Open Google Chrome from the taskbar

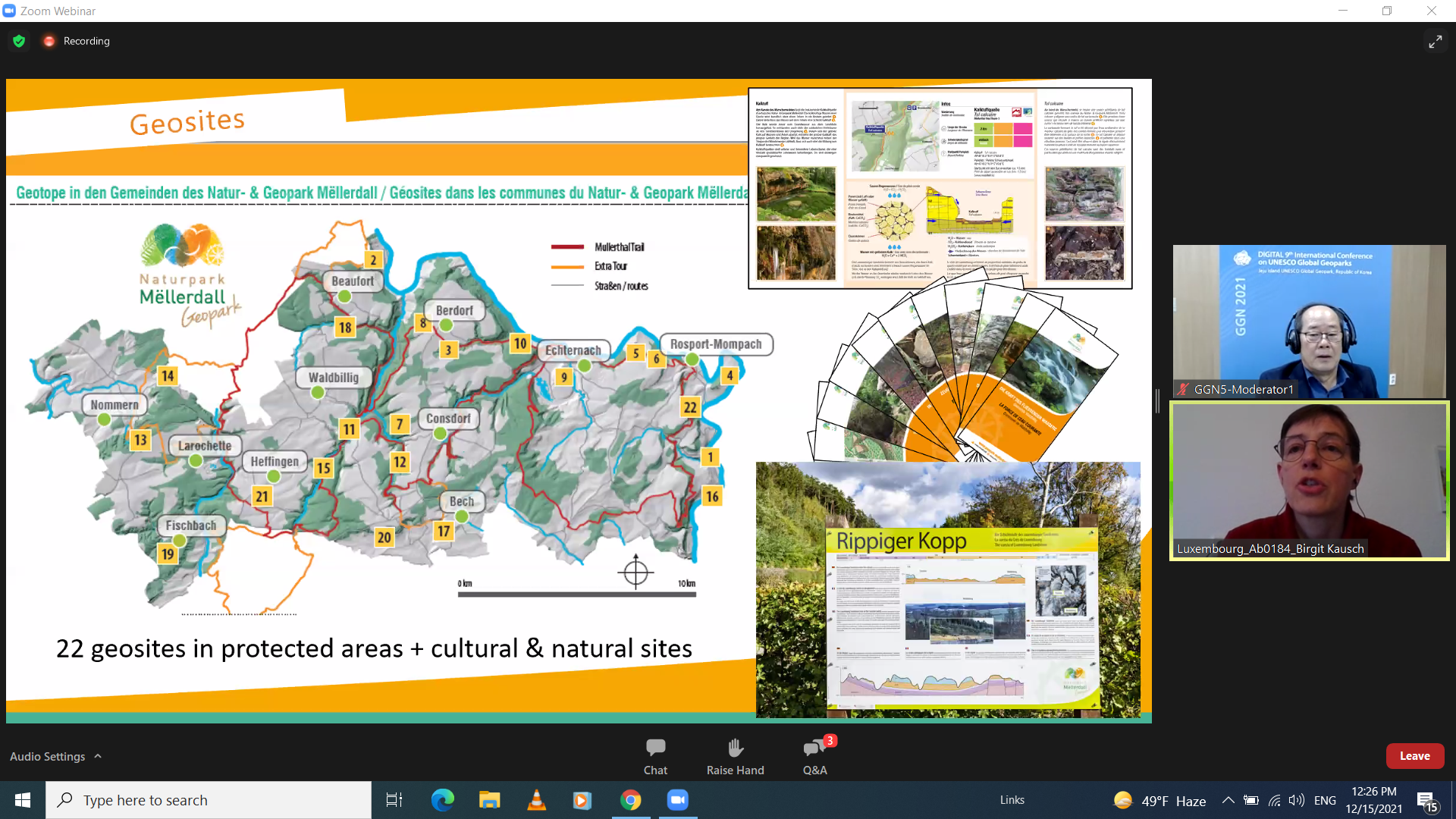point(630,800)
